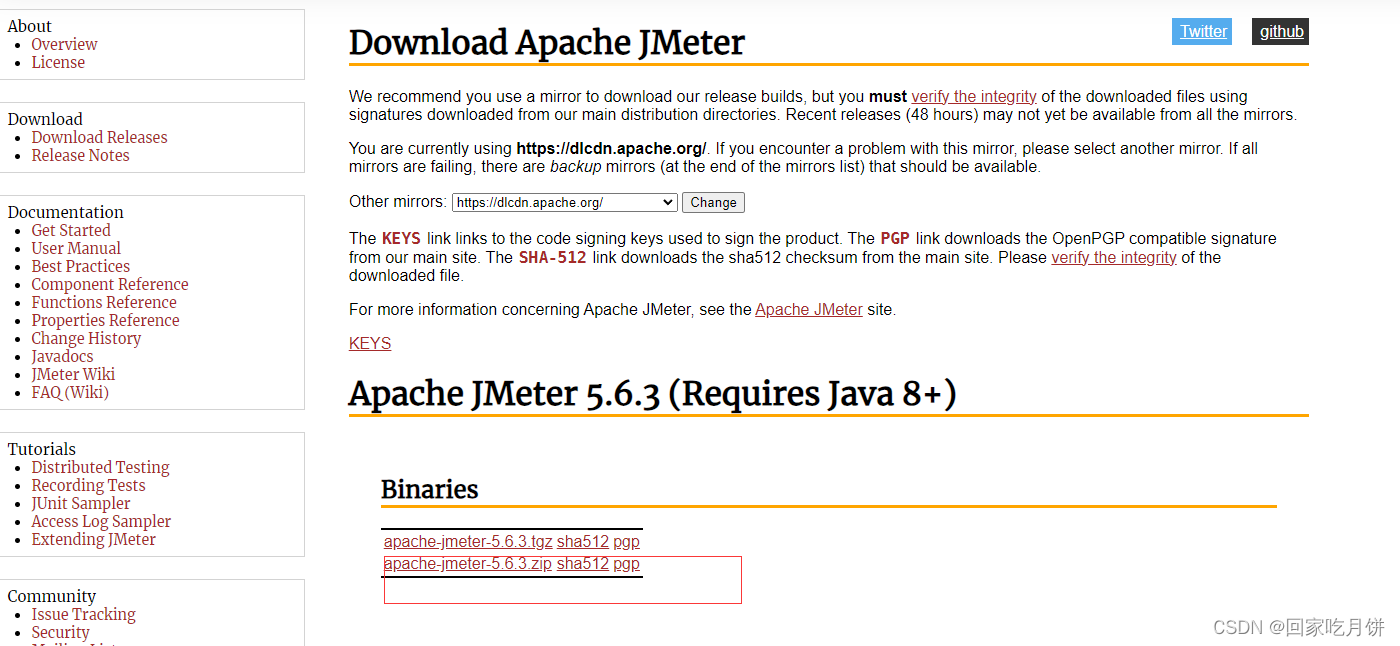Open the Access Log Sampler tutorial
Screen dimensions: 1400x646
(x=101, y=521)
